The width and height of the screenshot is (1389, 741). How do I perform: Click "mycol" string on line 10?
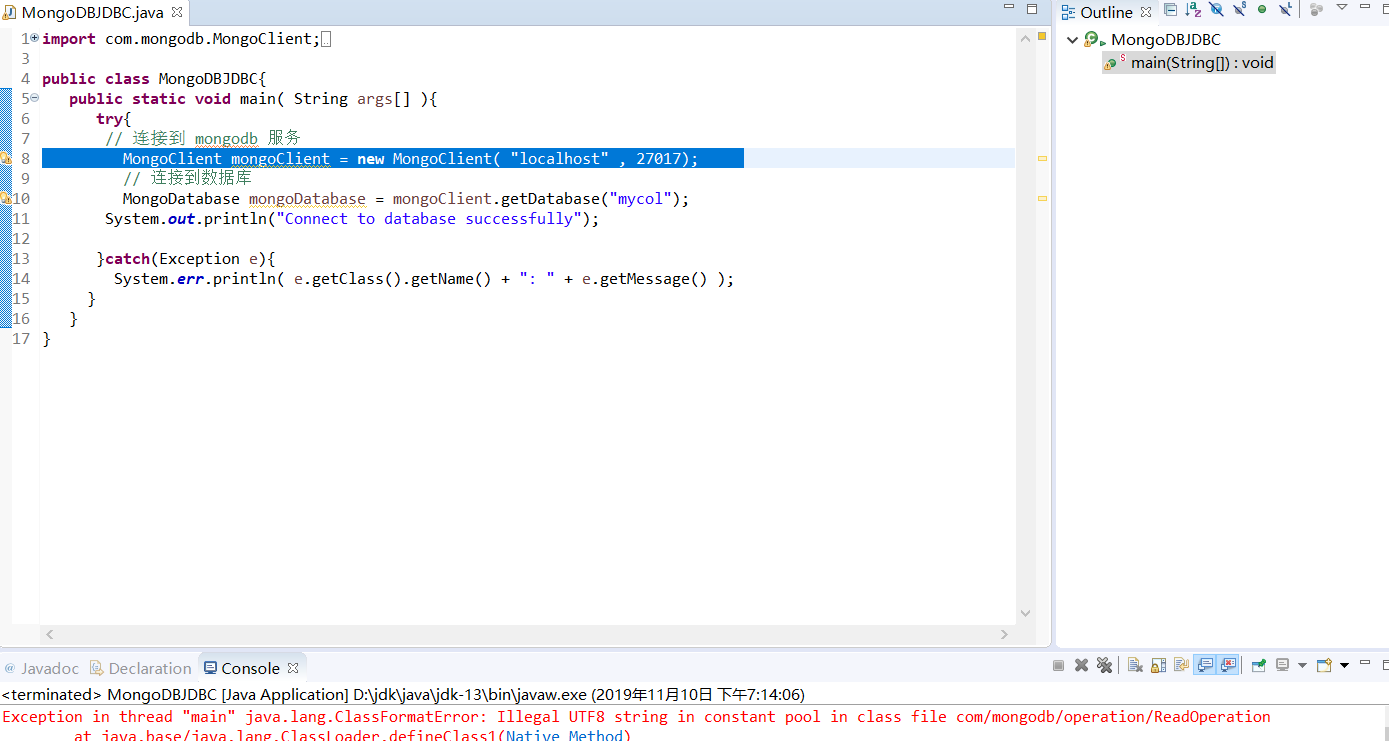tap(640, 198)
